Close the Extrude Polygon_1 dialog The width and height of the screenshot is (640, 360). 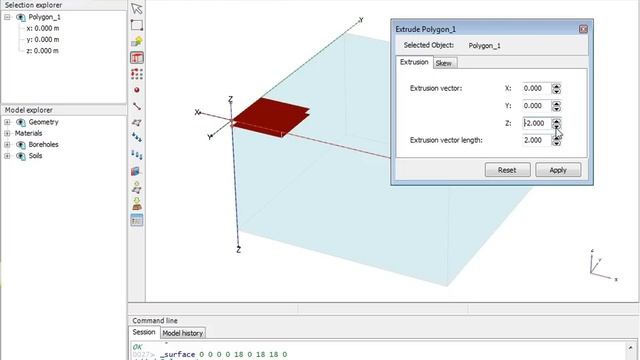click(583, 29)
